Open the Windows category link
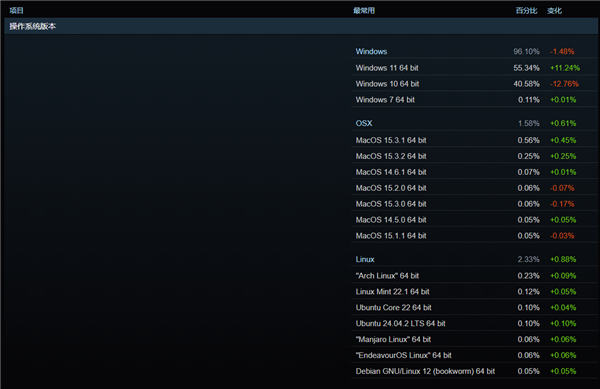Screen dimensions: 600x389 coord(371,52)
